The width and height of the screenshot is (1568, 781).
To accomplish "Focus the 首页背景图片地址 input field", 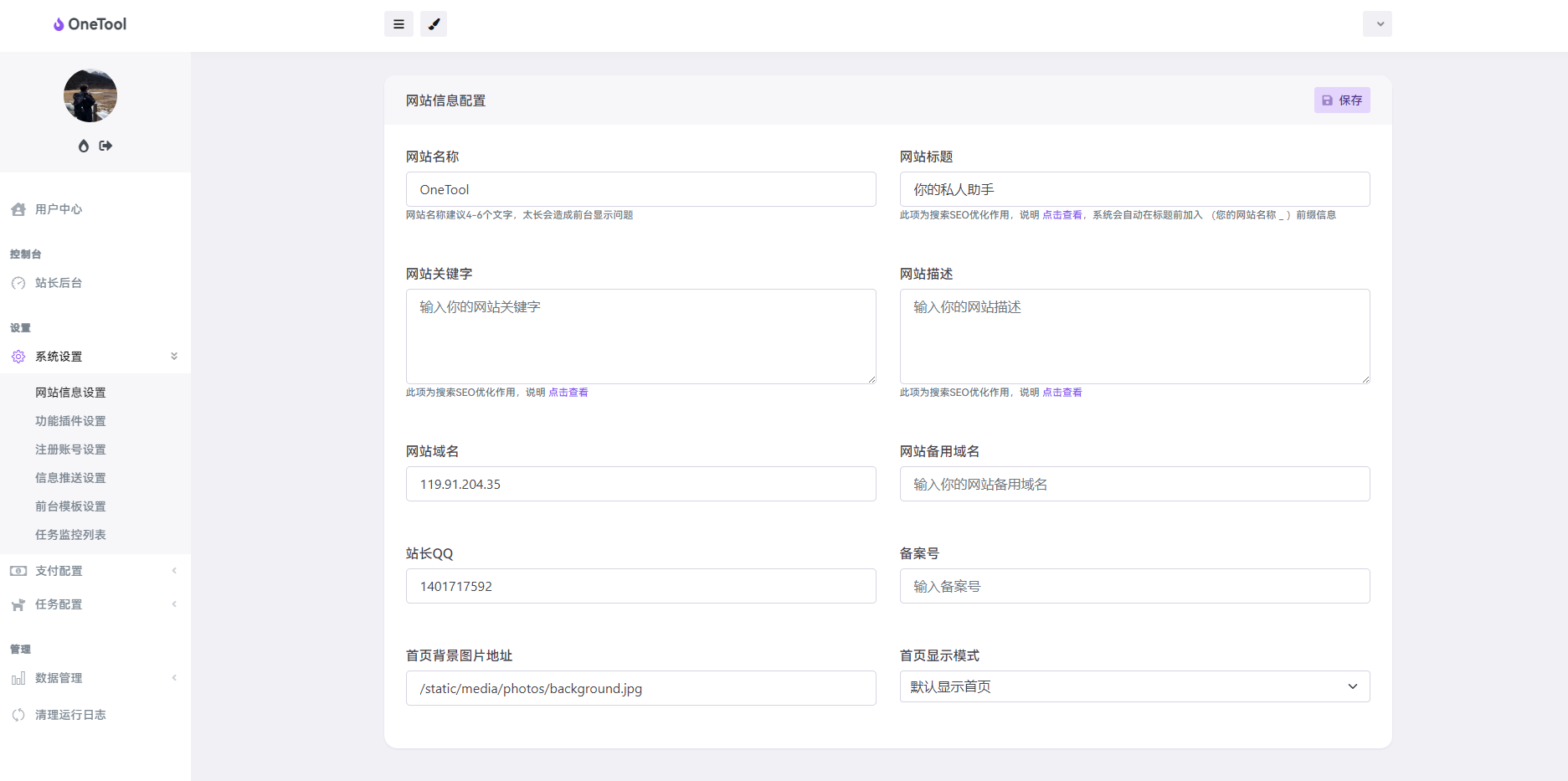I will coord(641,688).
